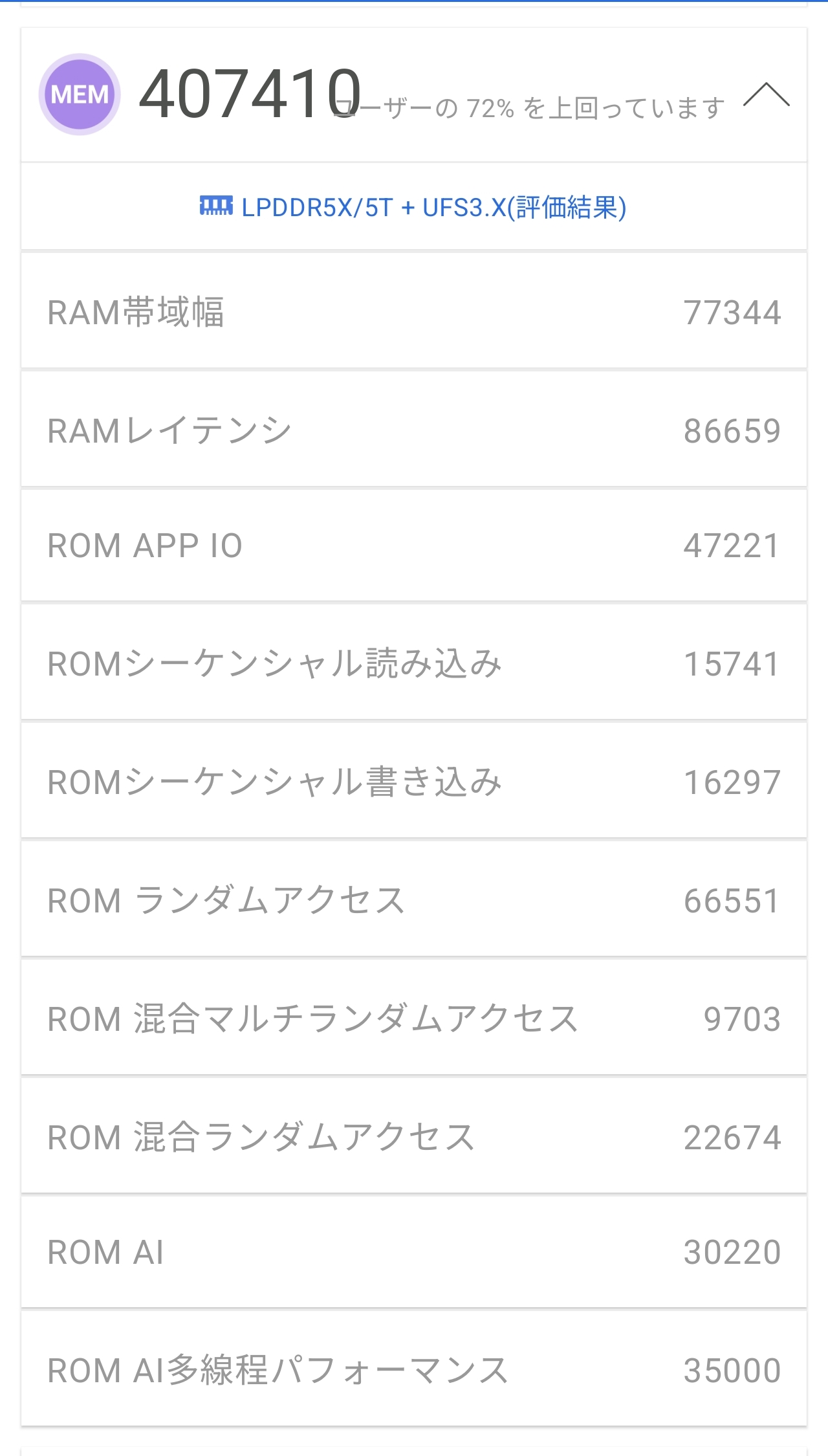The width and height of the screenshot is (828, 1456).
Task: Click the ROM AI score value 30220
Action: coord(732,1252)
